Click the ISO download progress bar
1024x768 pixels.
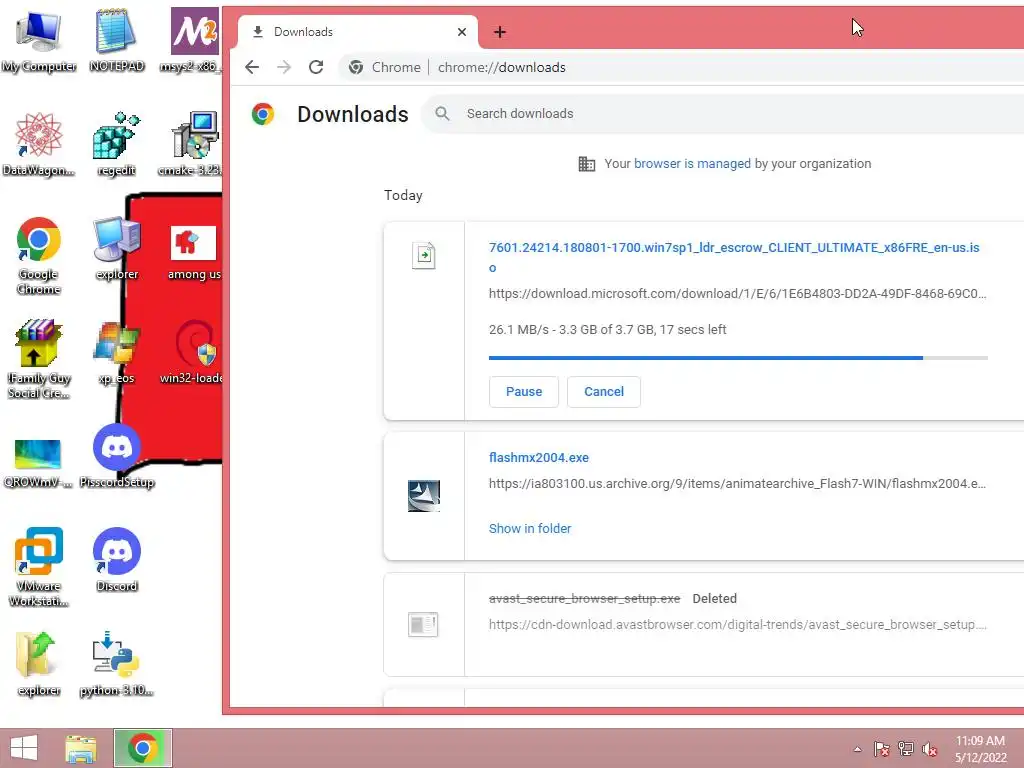pyautogui.click(x=738, y=358)
